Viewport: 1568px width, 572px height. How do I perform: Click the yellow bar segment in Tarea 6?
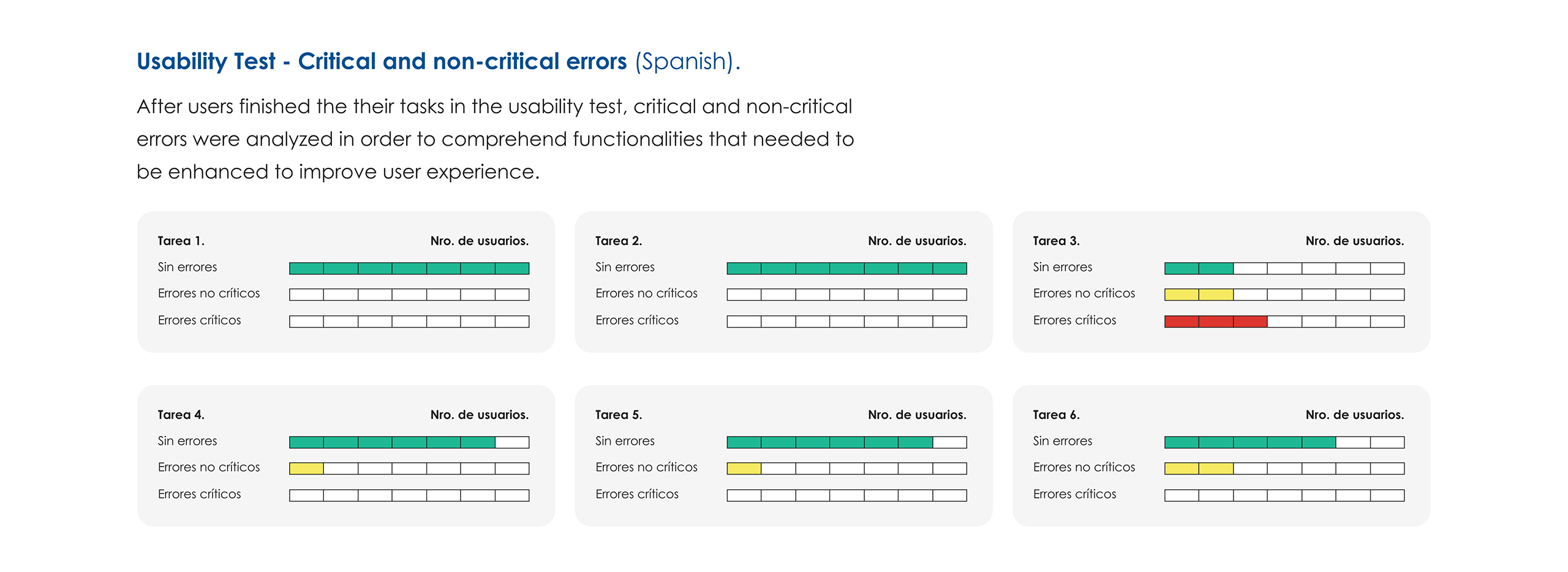click(x=1198, y=469)
